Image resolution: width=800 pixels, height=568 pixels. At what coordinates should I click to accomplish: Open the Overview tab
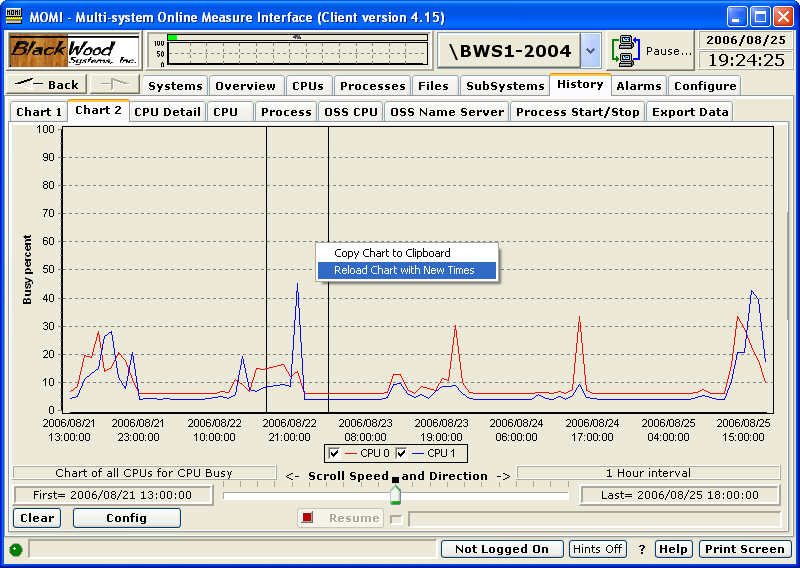click(245, 86)
